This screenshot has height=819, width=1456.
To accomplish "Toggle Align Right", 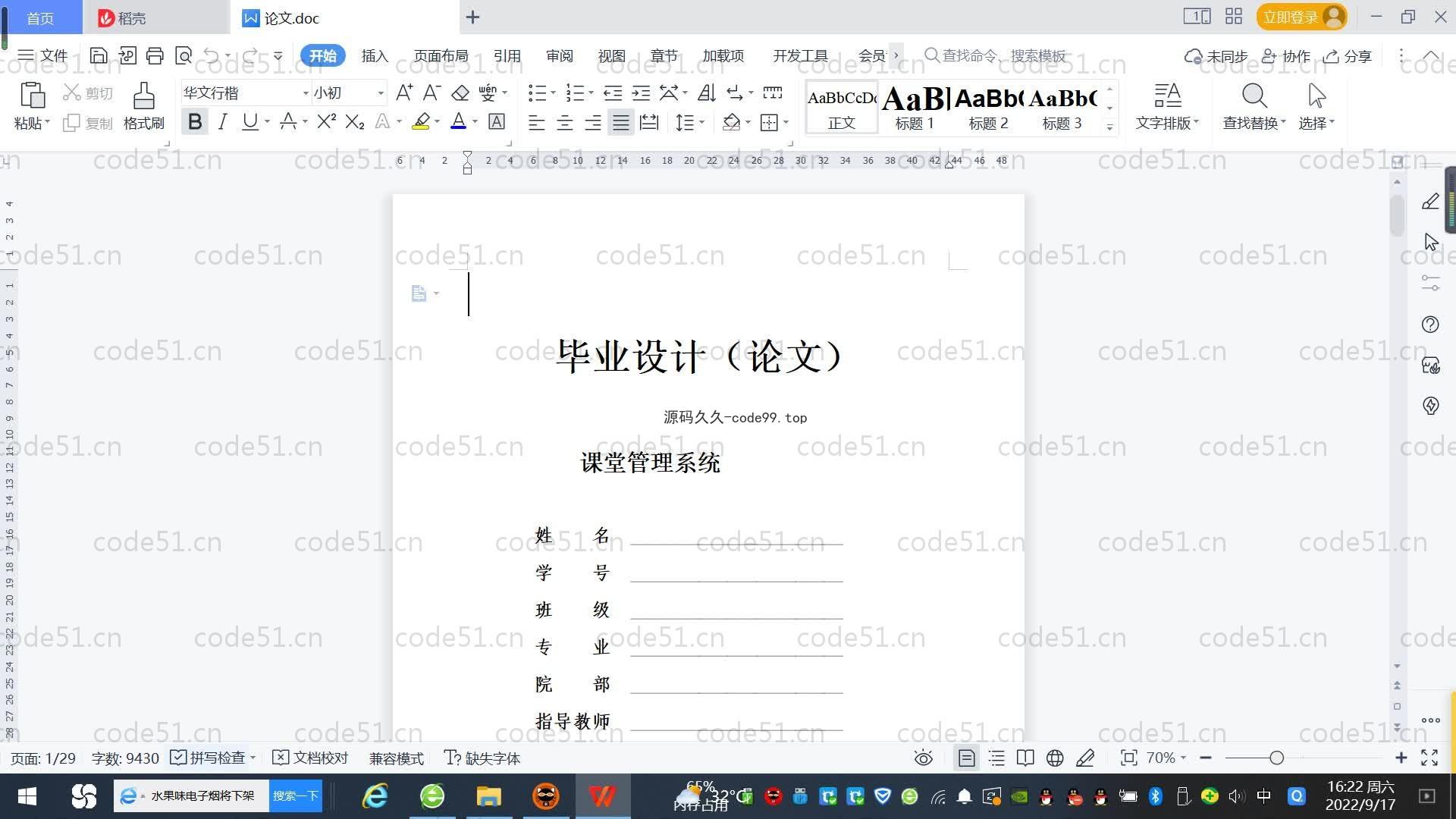I will tap(593, 122).
